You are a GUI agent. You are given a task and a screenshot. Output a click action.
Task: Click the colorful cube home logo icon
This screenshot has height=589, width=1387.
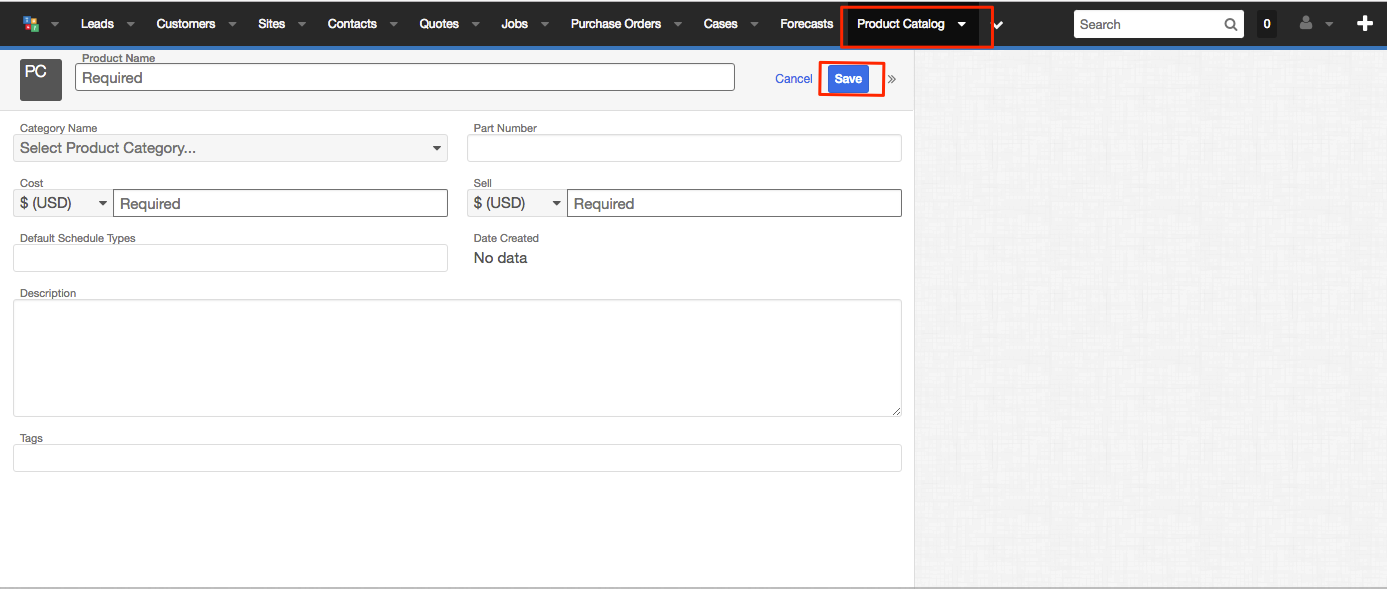(31, 24)
